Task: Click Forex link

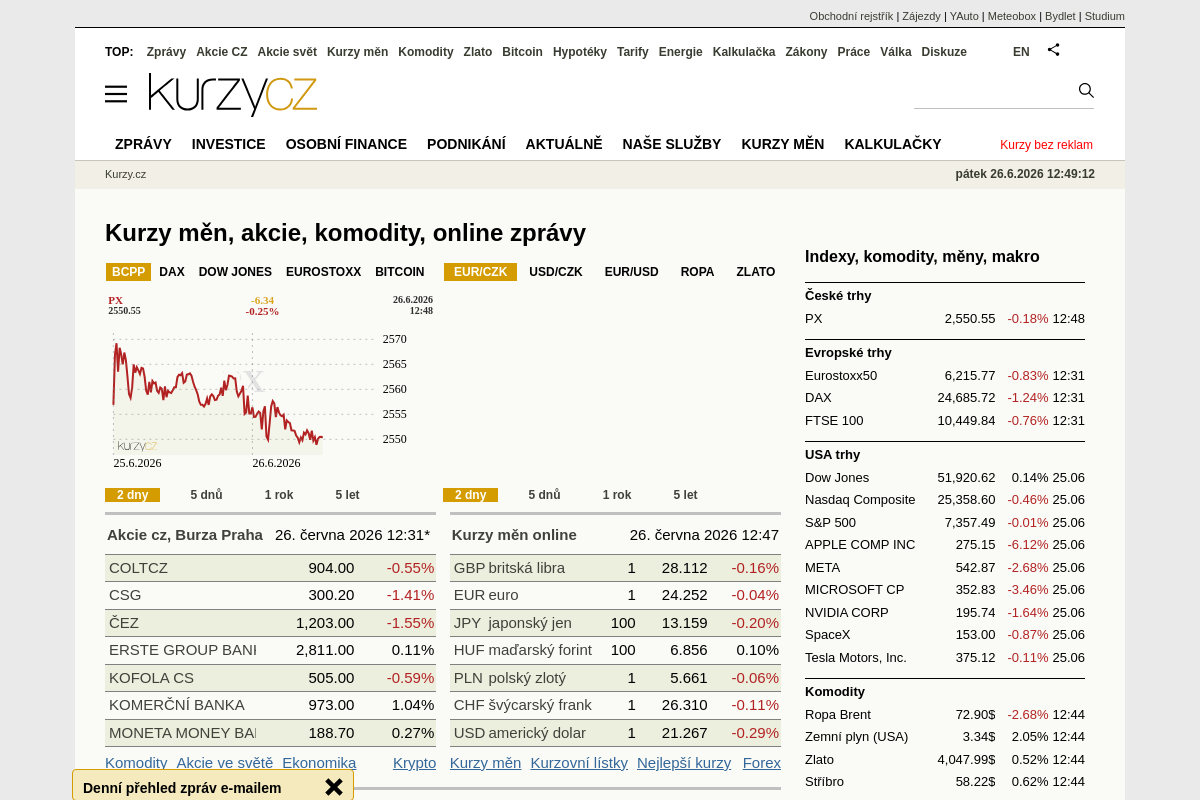Action: [x=762, y=763]
